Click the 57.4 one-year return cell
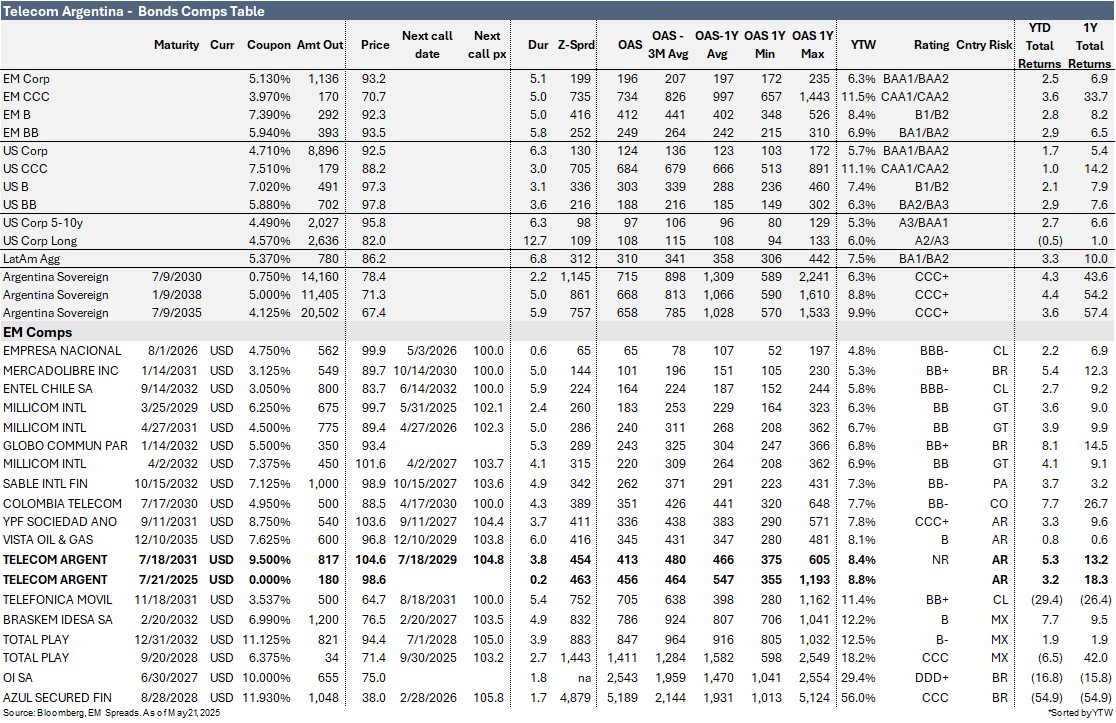This screenshot has width=1116, height=723. coord(1096,313)
